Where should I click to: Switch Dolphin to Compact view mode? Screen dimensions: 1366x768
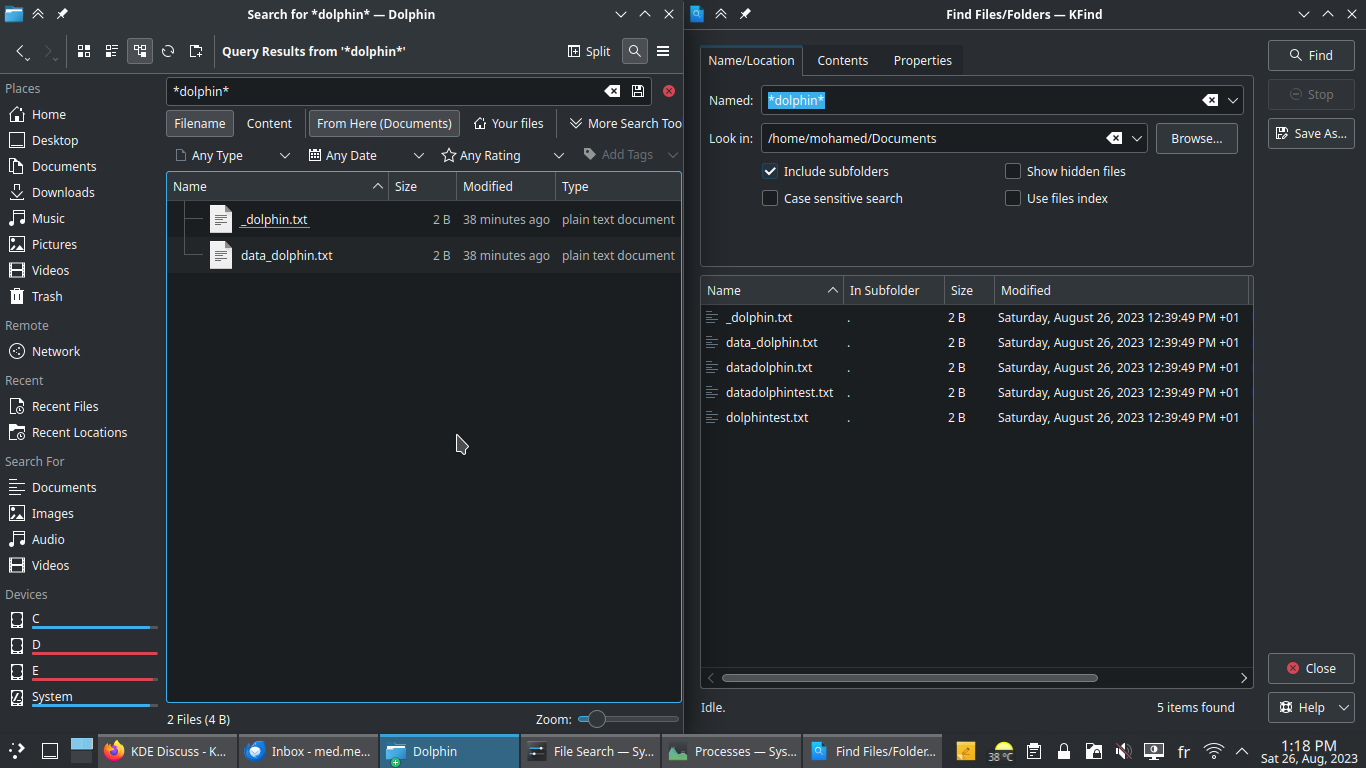(112, 51)
